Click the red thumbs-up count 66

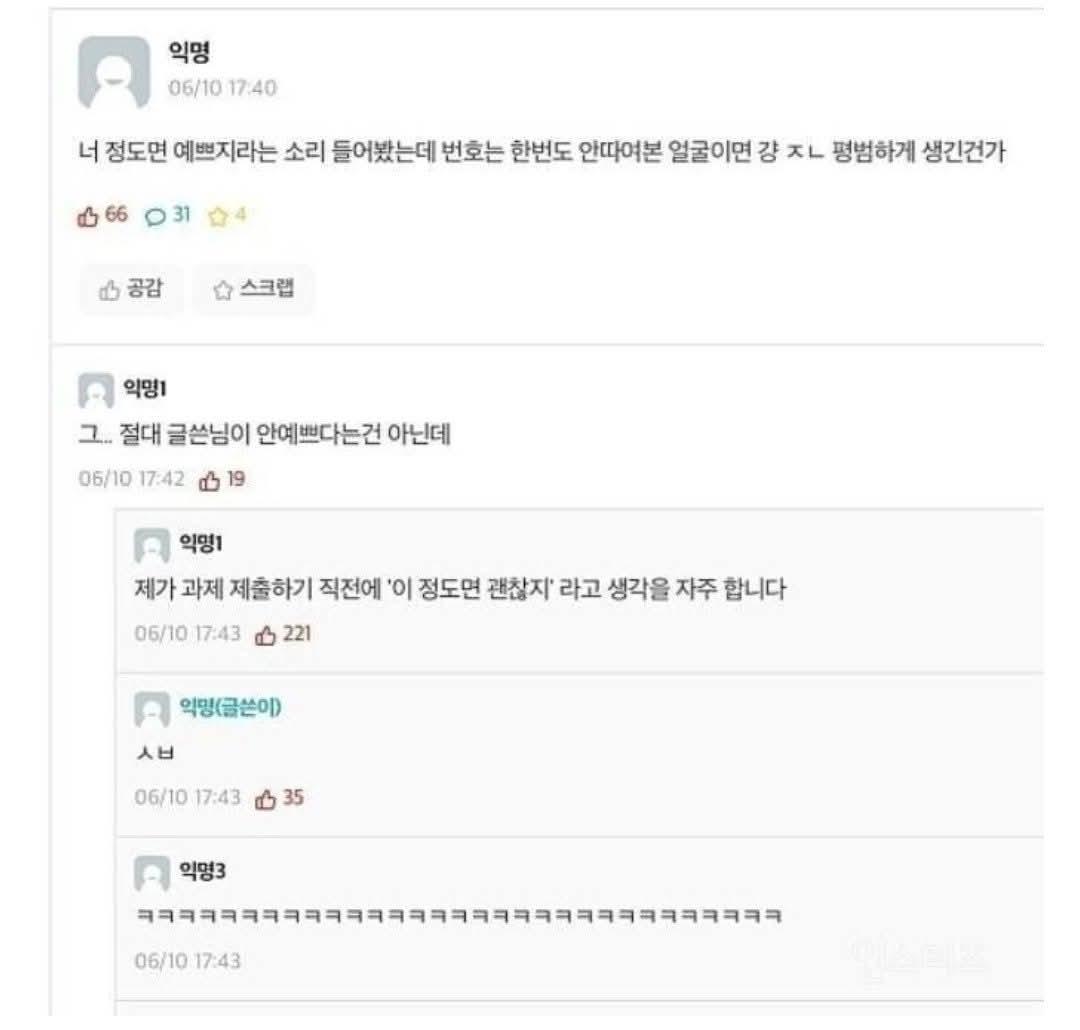(103, 215)
